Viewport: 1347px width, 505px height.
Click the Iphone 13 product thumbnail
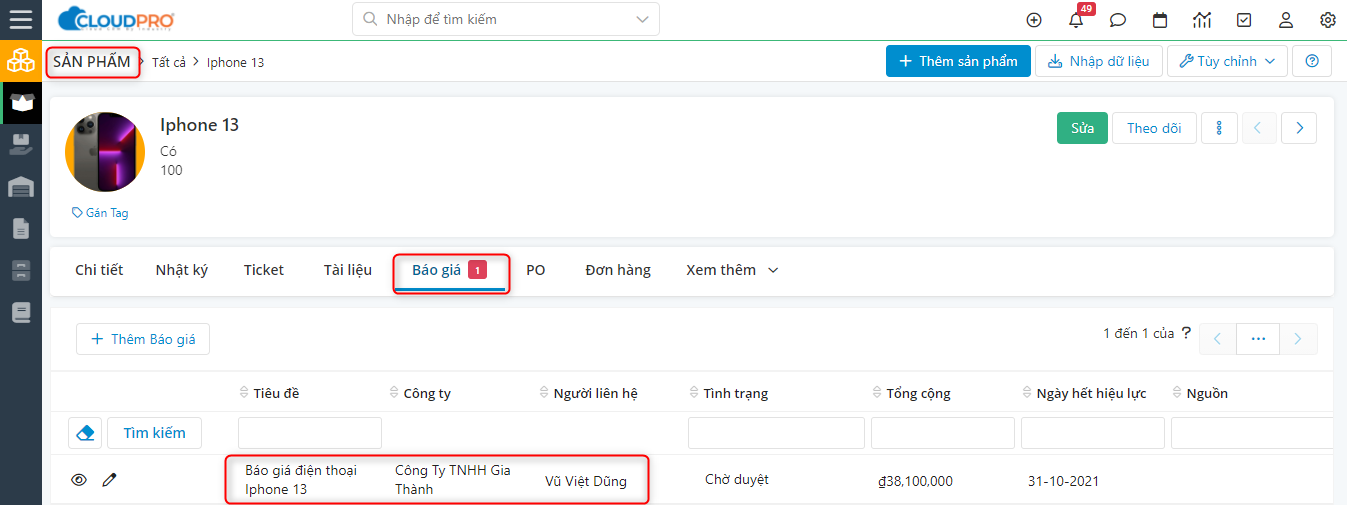pyautogui.click(x=105, y=152)
